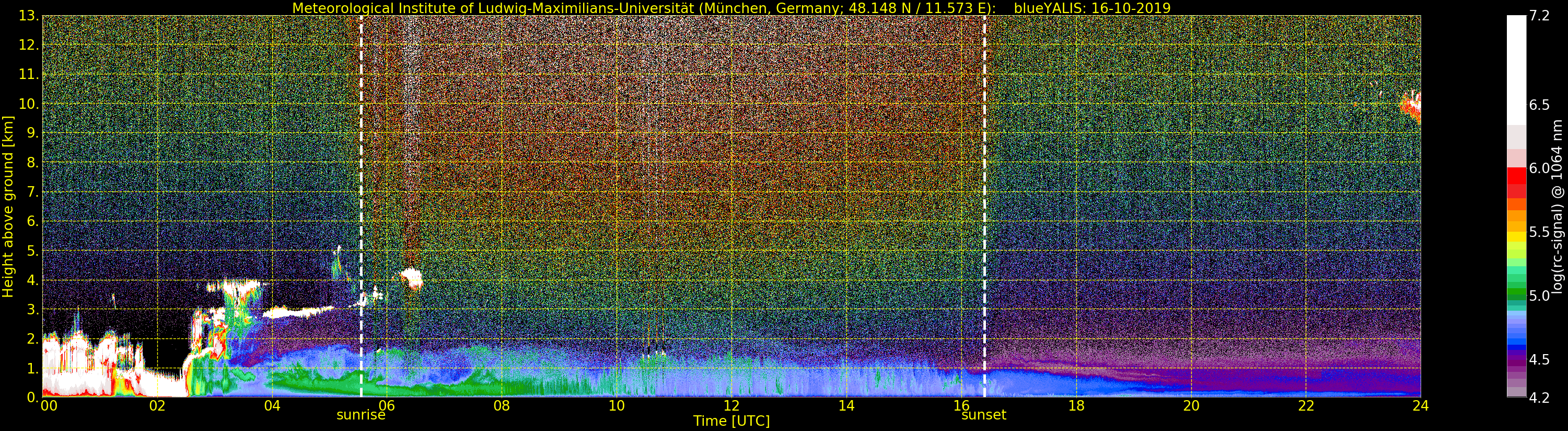Click the height axis tick '4.'

coord(33,280)
